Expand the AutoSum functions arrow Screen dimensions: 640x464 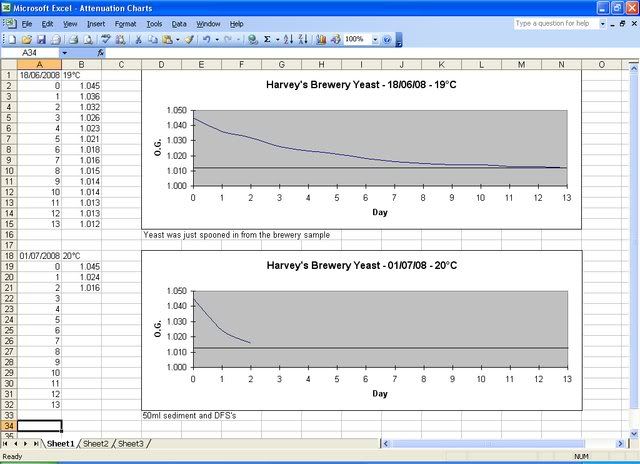[278, 40]
